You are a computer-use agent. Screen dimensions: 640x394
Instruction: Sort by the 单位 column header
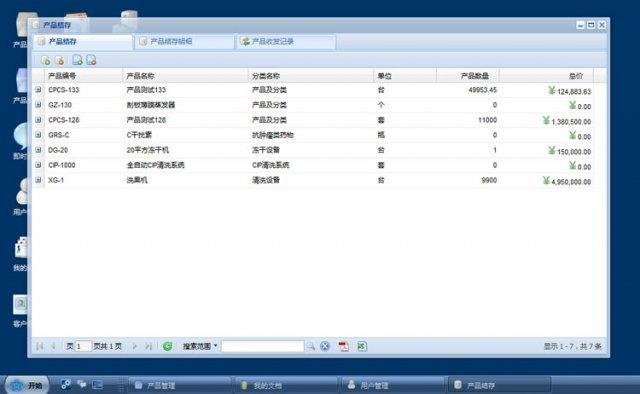405,76
